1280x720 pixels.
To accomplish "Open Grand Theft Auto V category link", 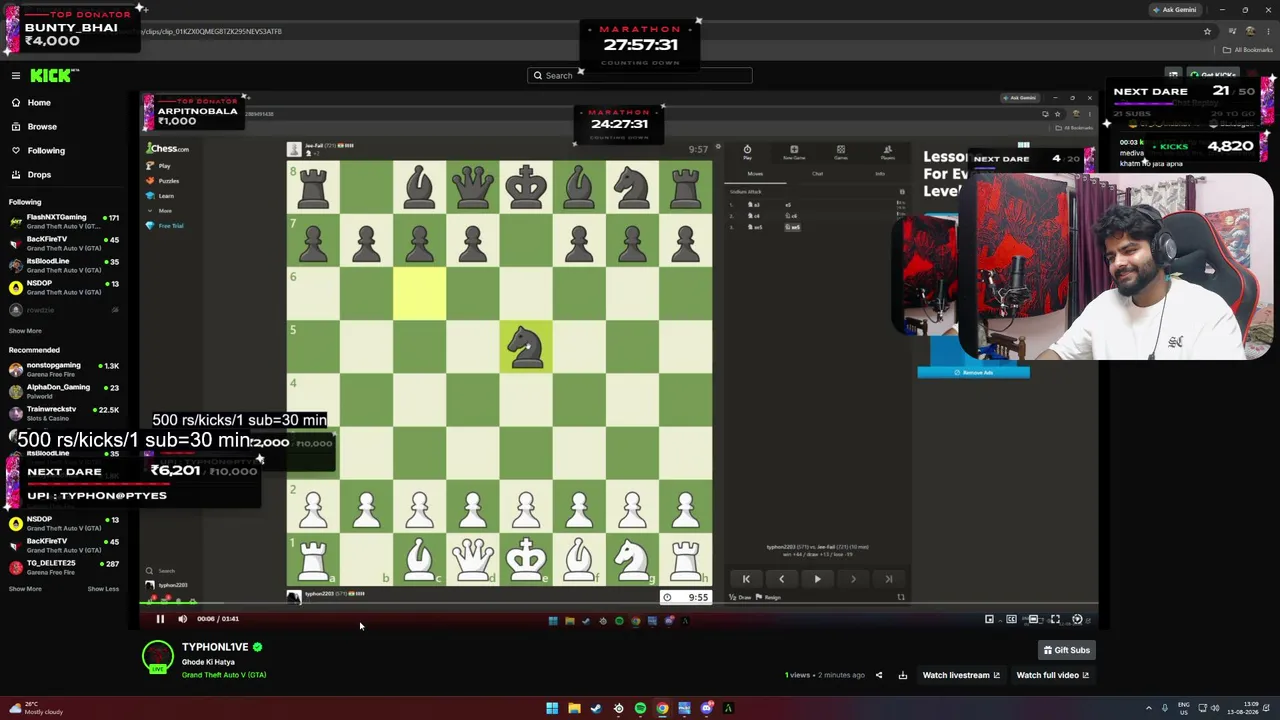I will point(224,675).
